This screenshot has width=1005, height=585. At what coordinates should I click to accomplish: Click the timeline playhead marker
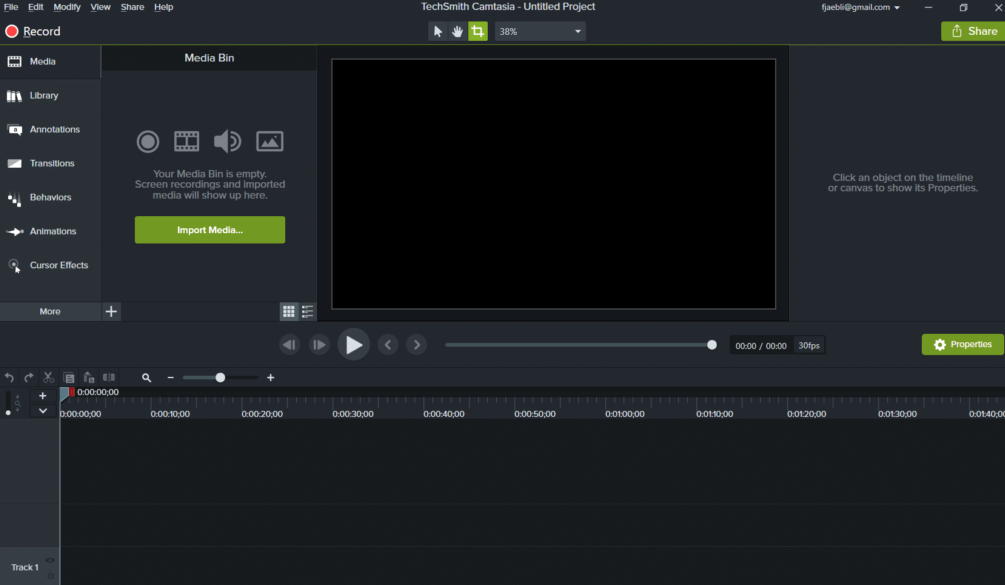coord(65,394)
